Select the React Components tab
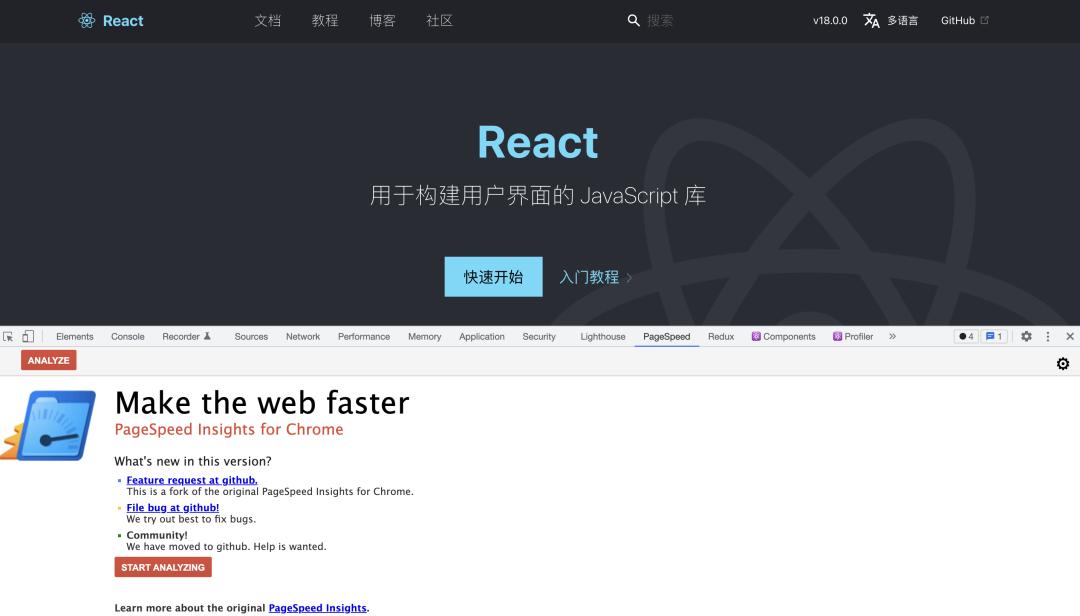This screenshot has width=1080, height=616. click(784, 337)
